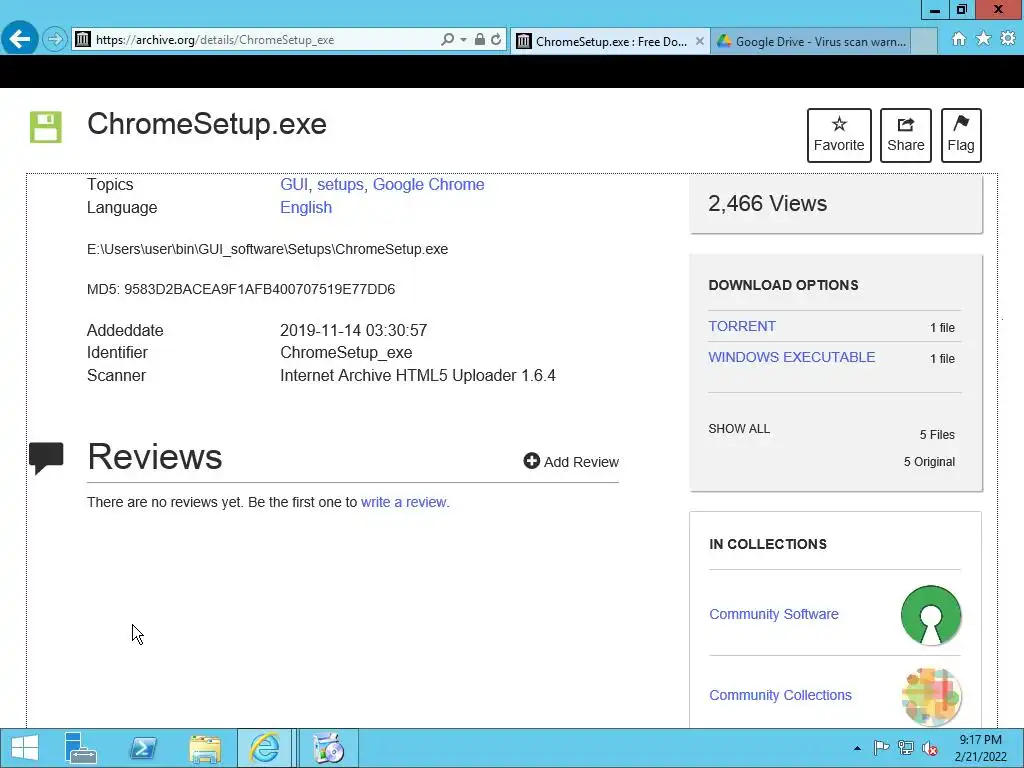Click the IE forward arrow button

[55, 40]
